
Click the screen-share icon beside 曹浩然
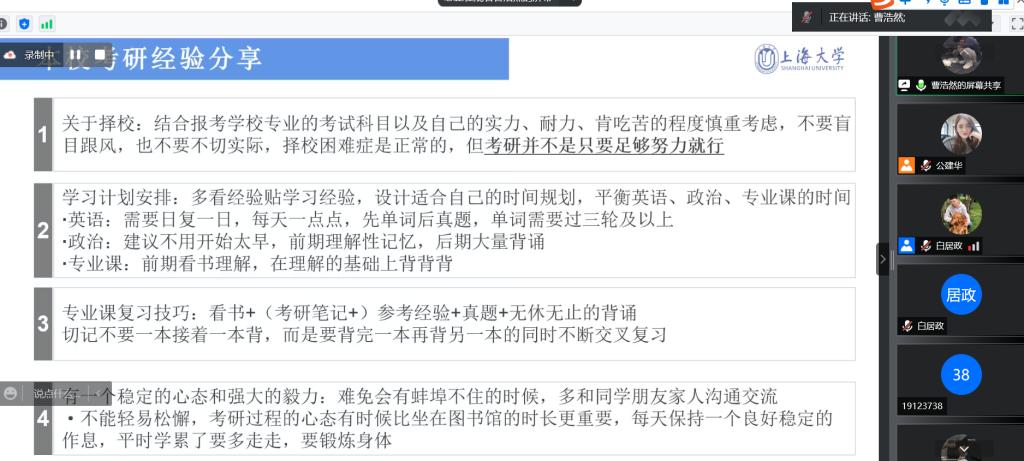point(904,85)
